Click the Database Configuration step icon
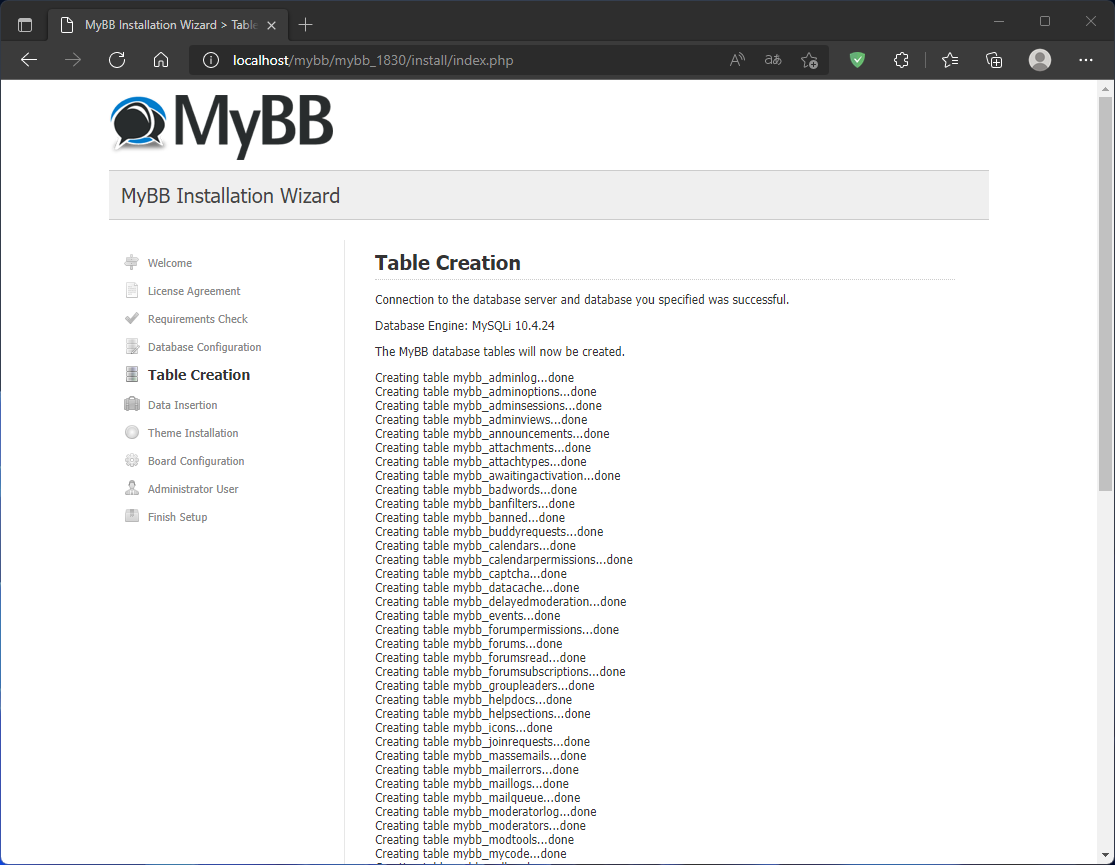 [x=132, y=346]
